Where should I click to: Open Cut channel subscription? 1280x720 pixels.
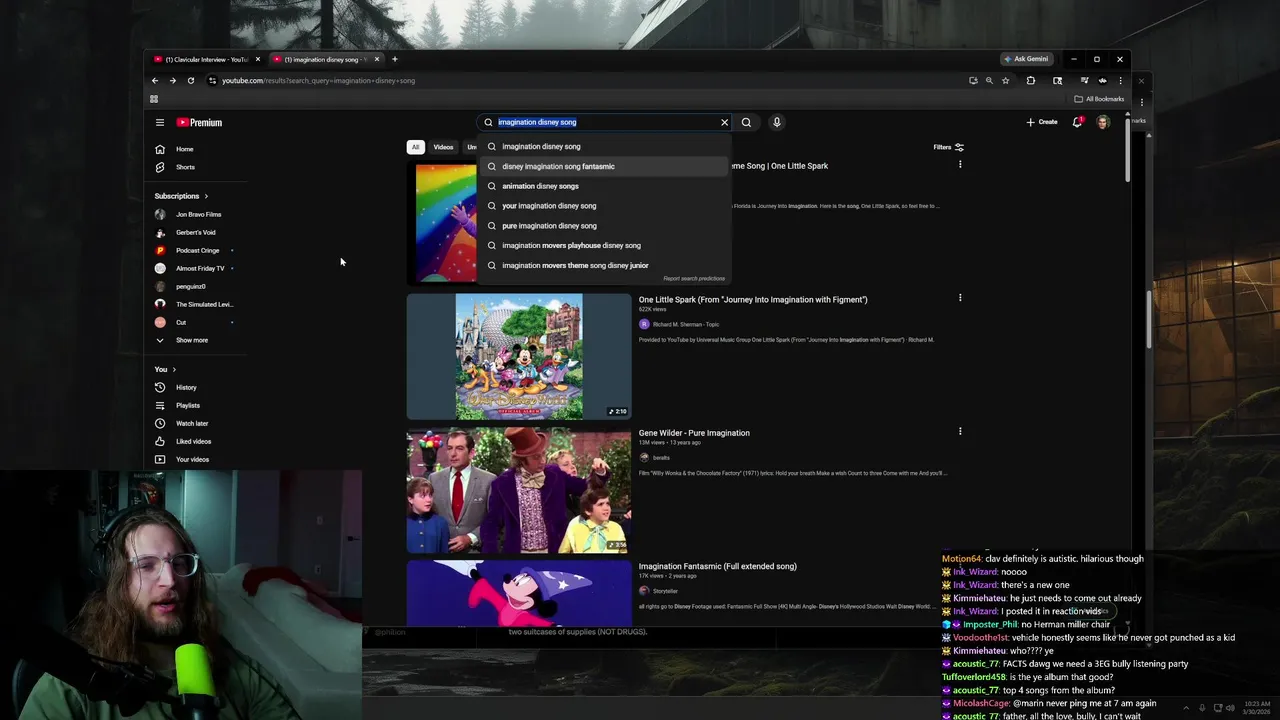[181, 322]
